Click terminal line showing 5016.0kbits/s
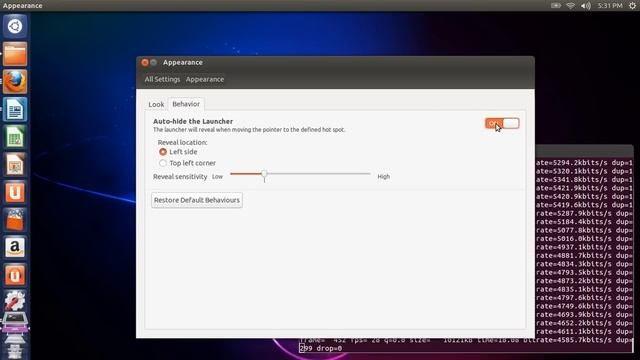Viewport: 640px width, 360px height. coord(584,238)
